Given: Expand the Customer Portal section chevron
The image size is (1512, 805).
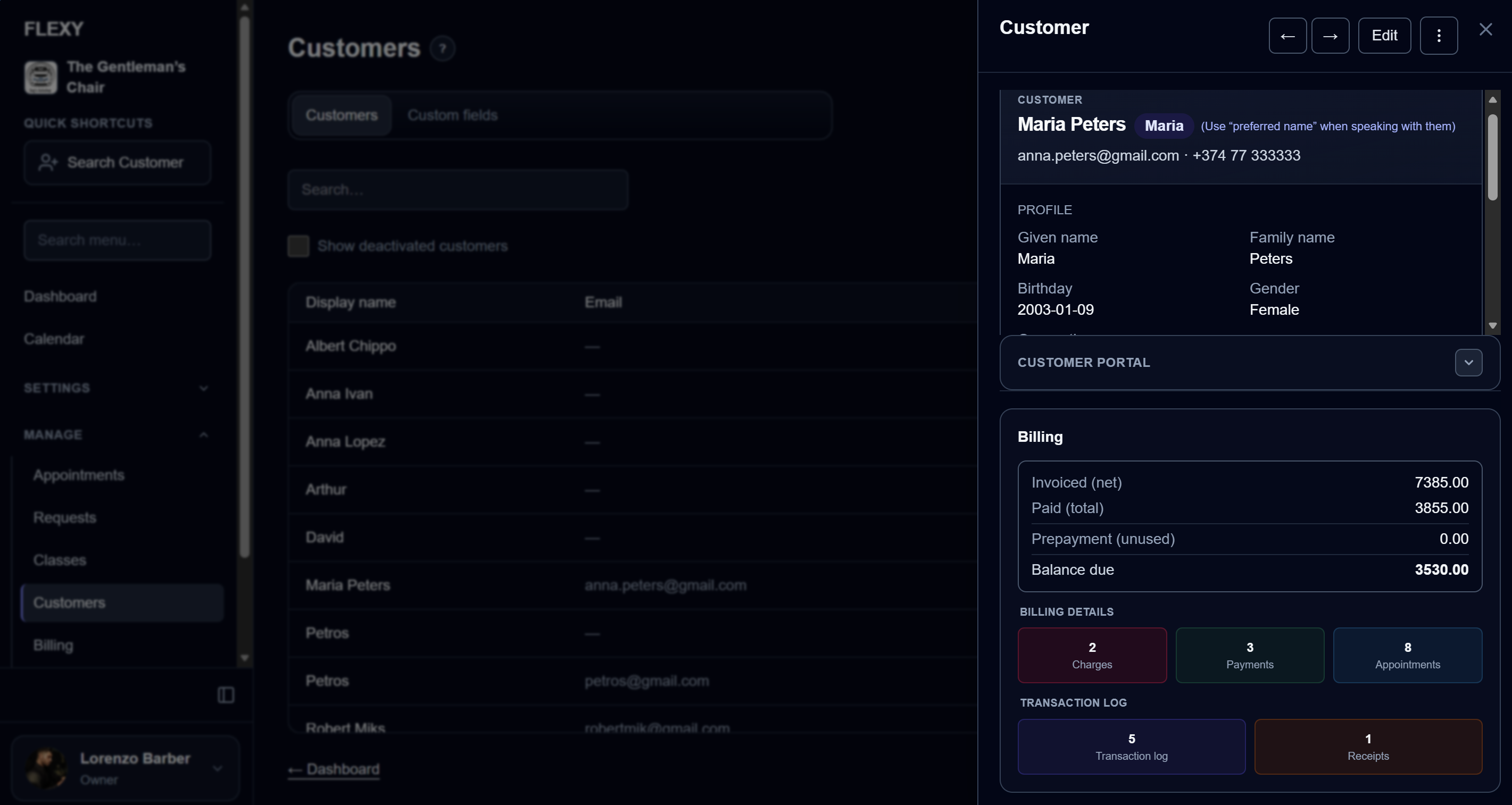Looking at the screenshot, I should point(1468,363).
